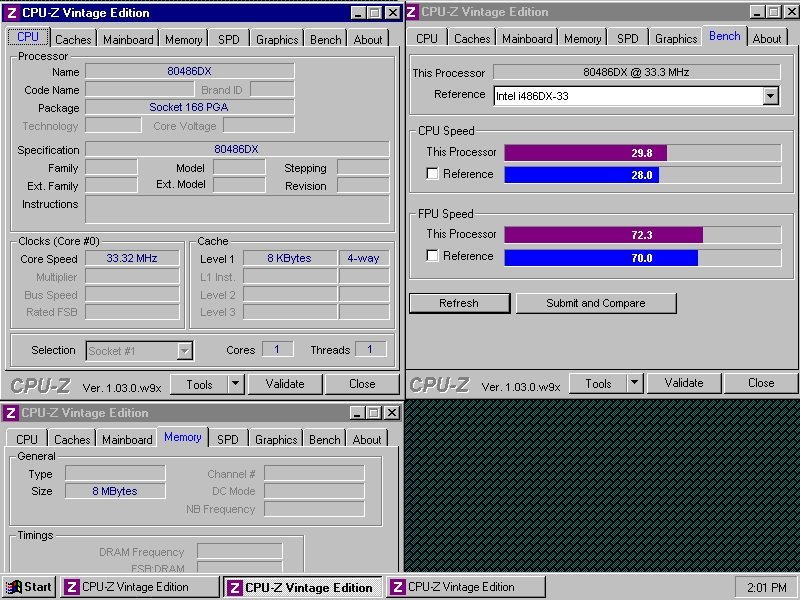This screenshot has width=800, height=600.
Task: Switch to Caches tab in CPU window
Action: (73, 39)
